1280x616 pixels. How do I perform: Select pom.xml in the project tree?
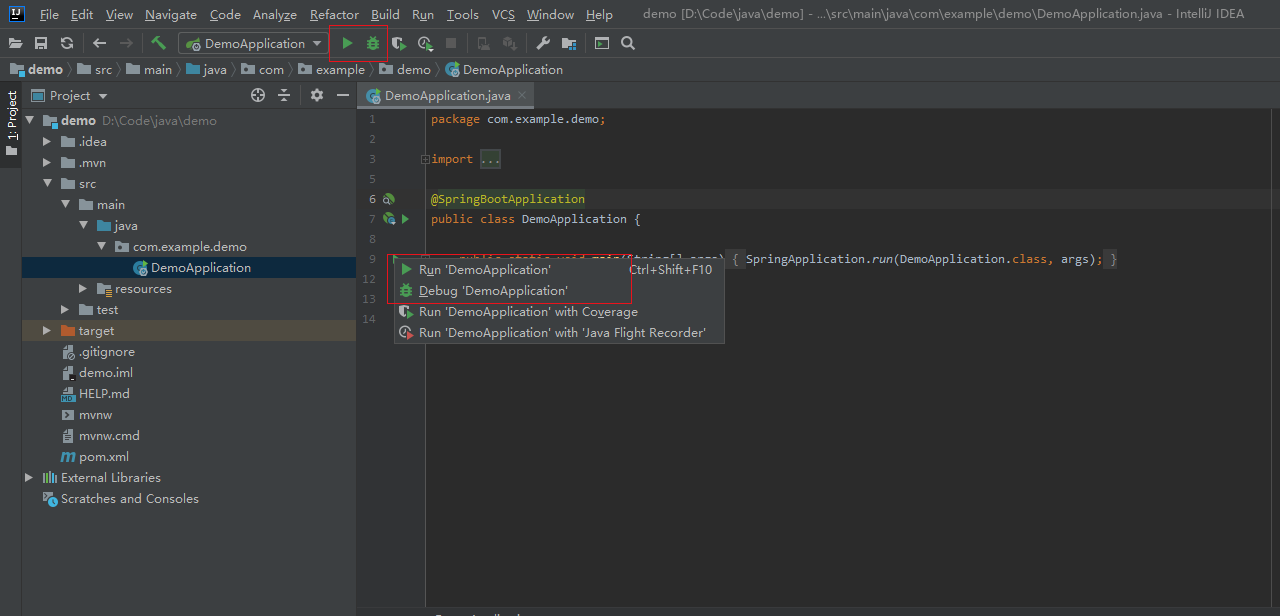pos(104,456)
